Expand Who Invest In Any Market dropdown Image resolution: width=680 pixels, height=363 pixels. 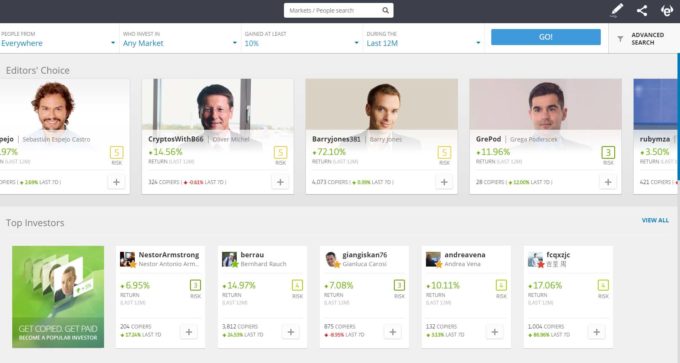[x=180, y=39]
